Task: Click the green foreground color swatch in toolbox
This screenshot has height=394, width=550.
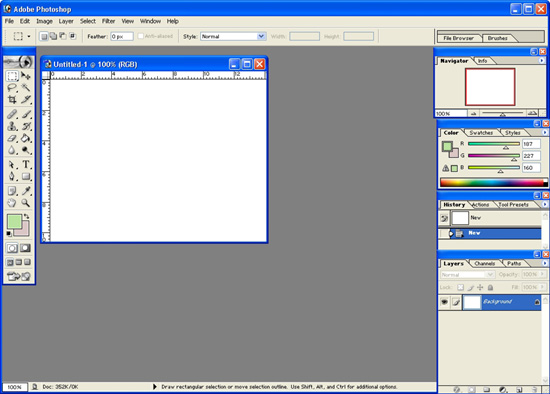Action: [14, 222]
